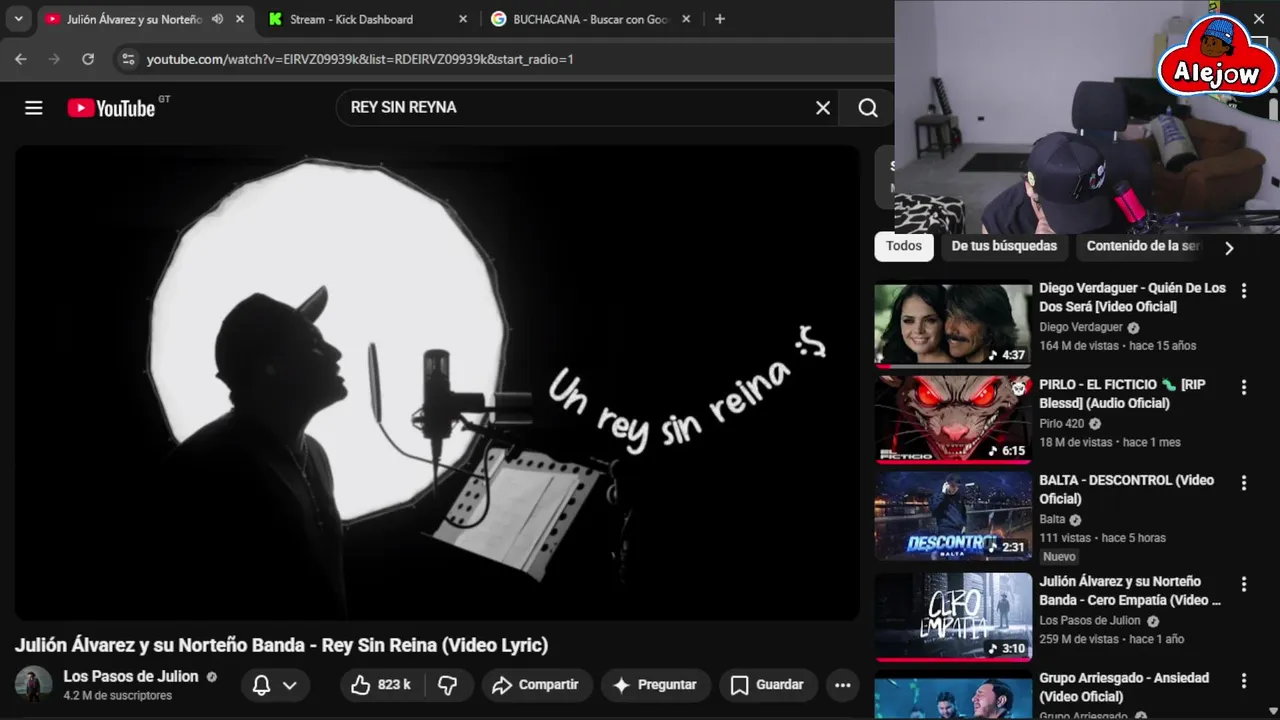Open options menu for Cero Empatía video

click(x=1244, y=584)
